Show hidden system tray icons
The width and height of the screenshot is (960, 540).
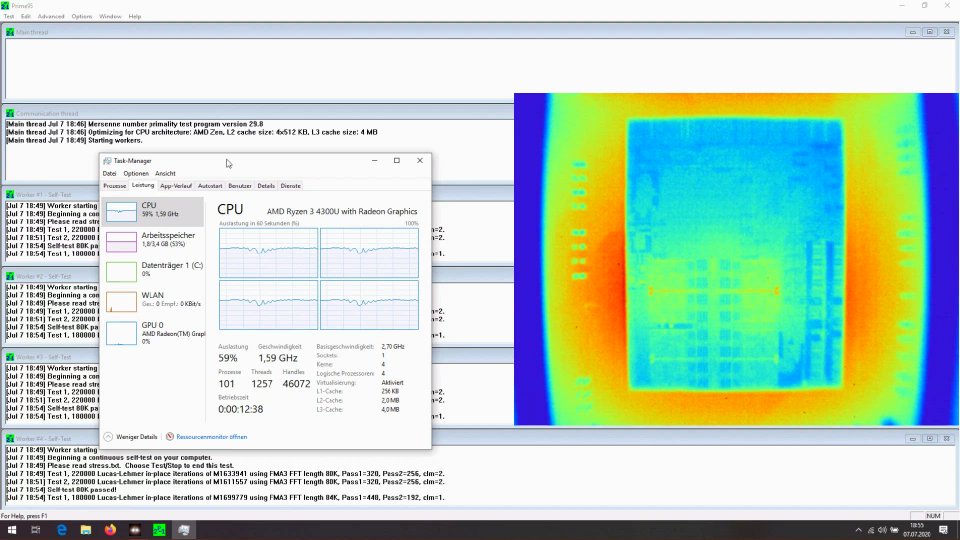[x=858, y=530]
